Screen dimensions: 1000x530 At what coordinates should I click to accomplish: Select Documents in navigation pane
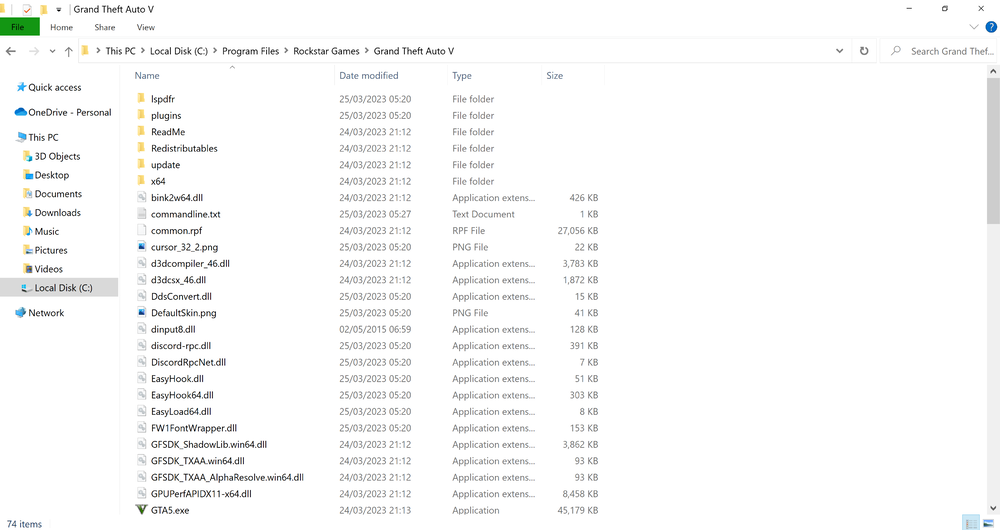click(x=58, y=193)
